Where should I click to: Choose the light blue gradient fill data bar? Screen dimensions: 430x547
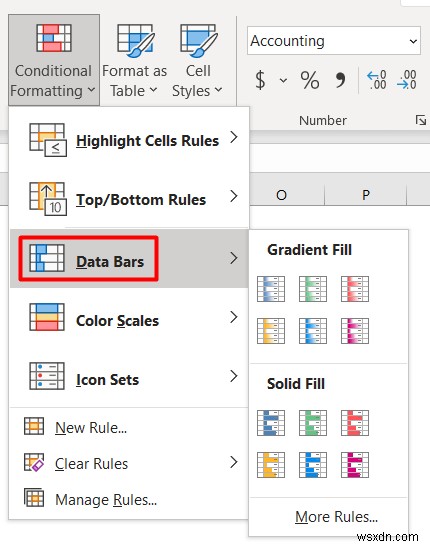click(313, 330)
